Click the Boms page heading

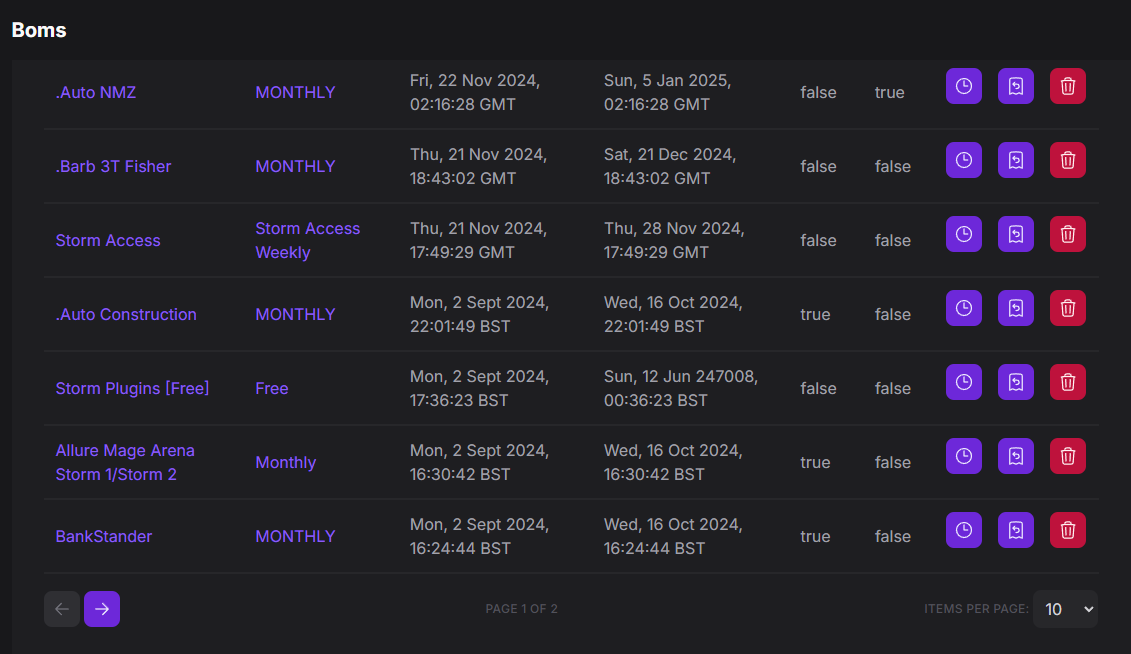tap(39, 30)
